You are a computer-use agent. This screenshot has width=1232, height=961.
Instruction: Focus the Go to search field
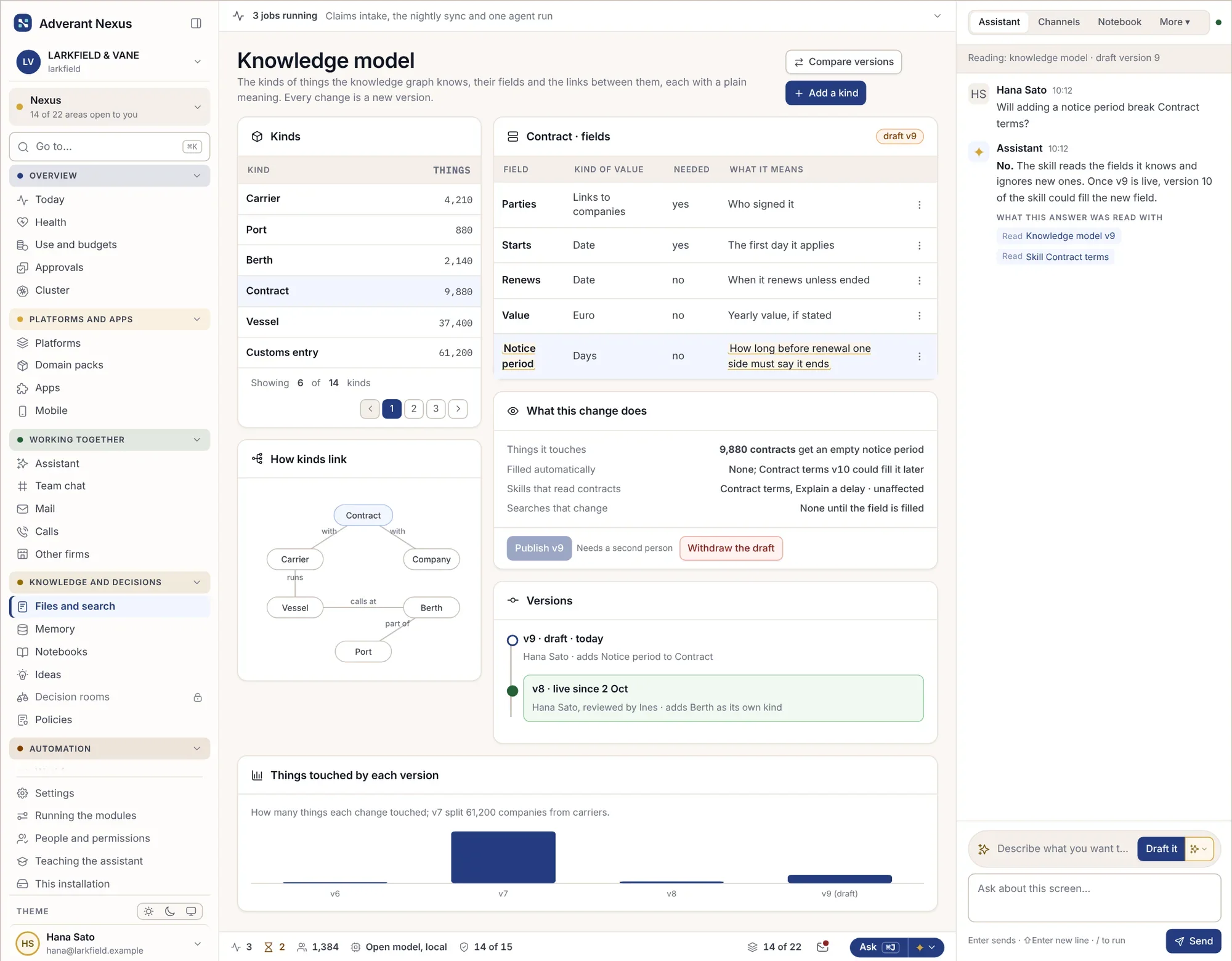(110, 147)
